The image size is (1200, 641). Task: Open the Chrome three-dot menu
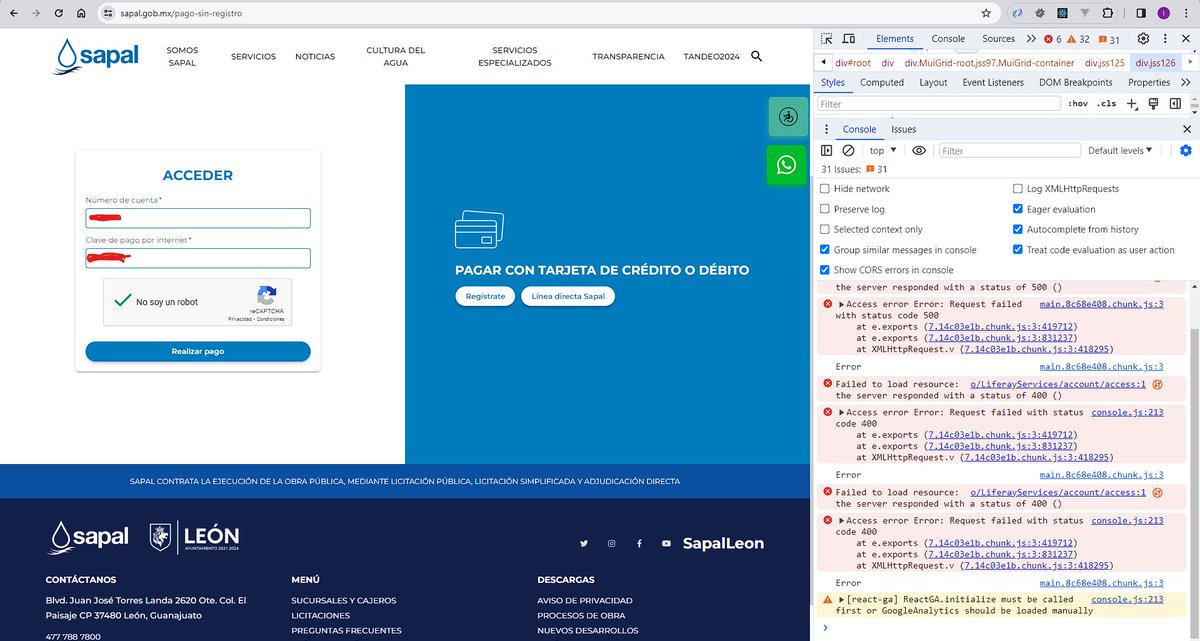1188,14
